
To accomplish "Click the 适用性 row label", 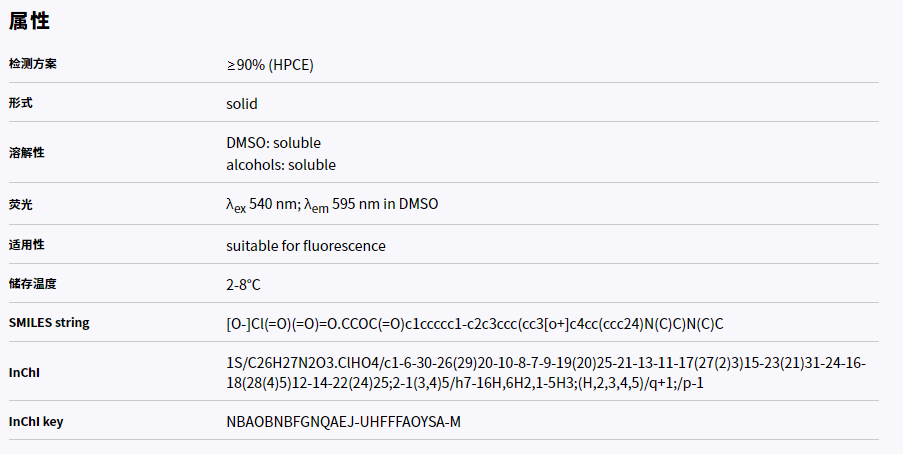I will coord(27,245).
